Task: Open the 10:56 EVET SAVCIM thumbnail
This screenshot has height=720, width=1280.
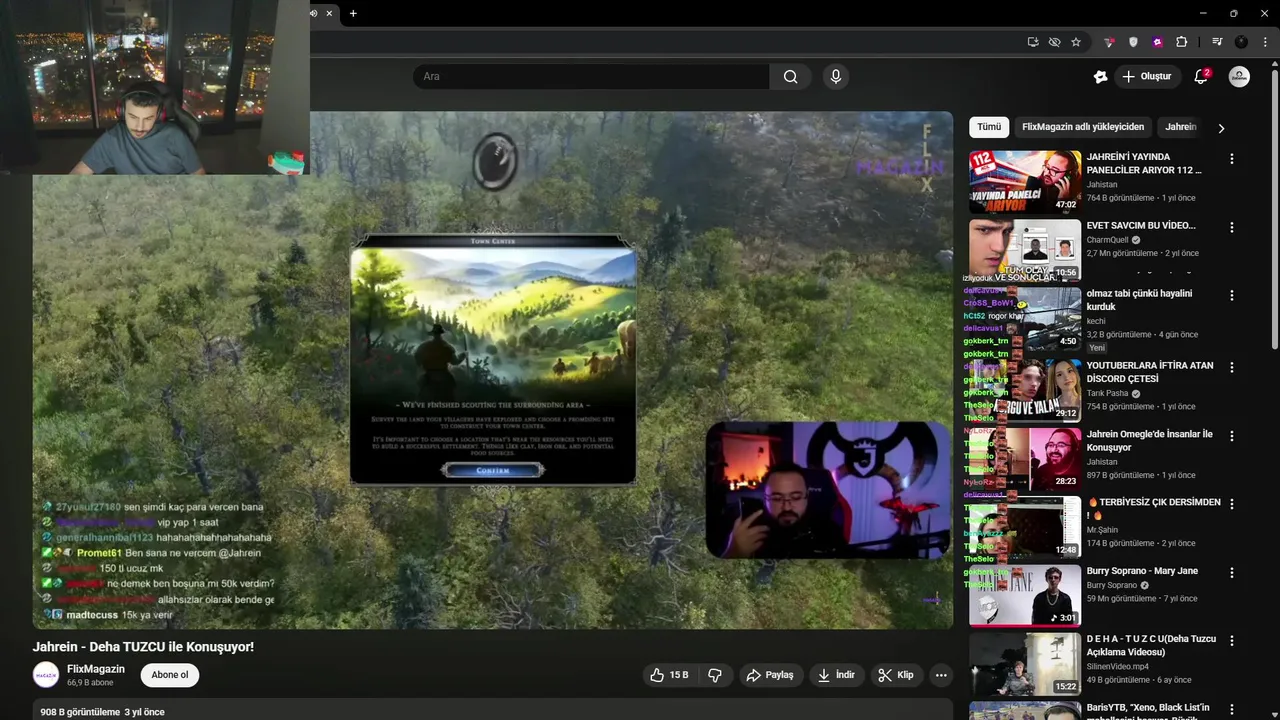Action: [1025, 250]
